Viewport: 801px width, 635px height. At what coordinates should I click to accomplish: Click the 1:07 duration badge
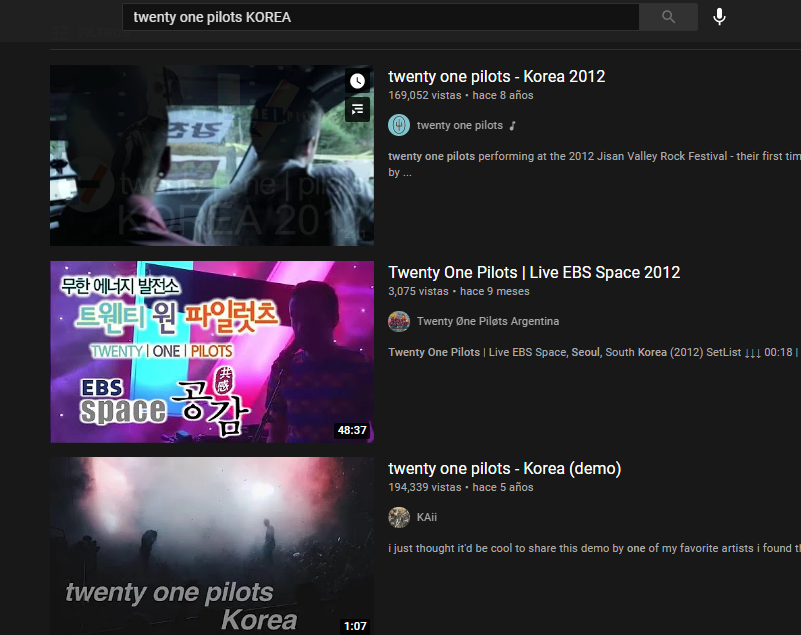(x=355, y=626)
